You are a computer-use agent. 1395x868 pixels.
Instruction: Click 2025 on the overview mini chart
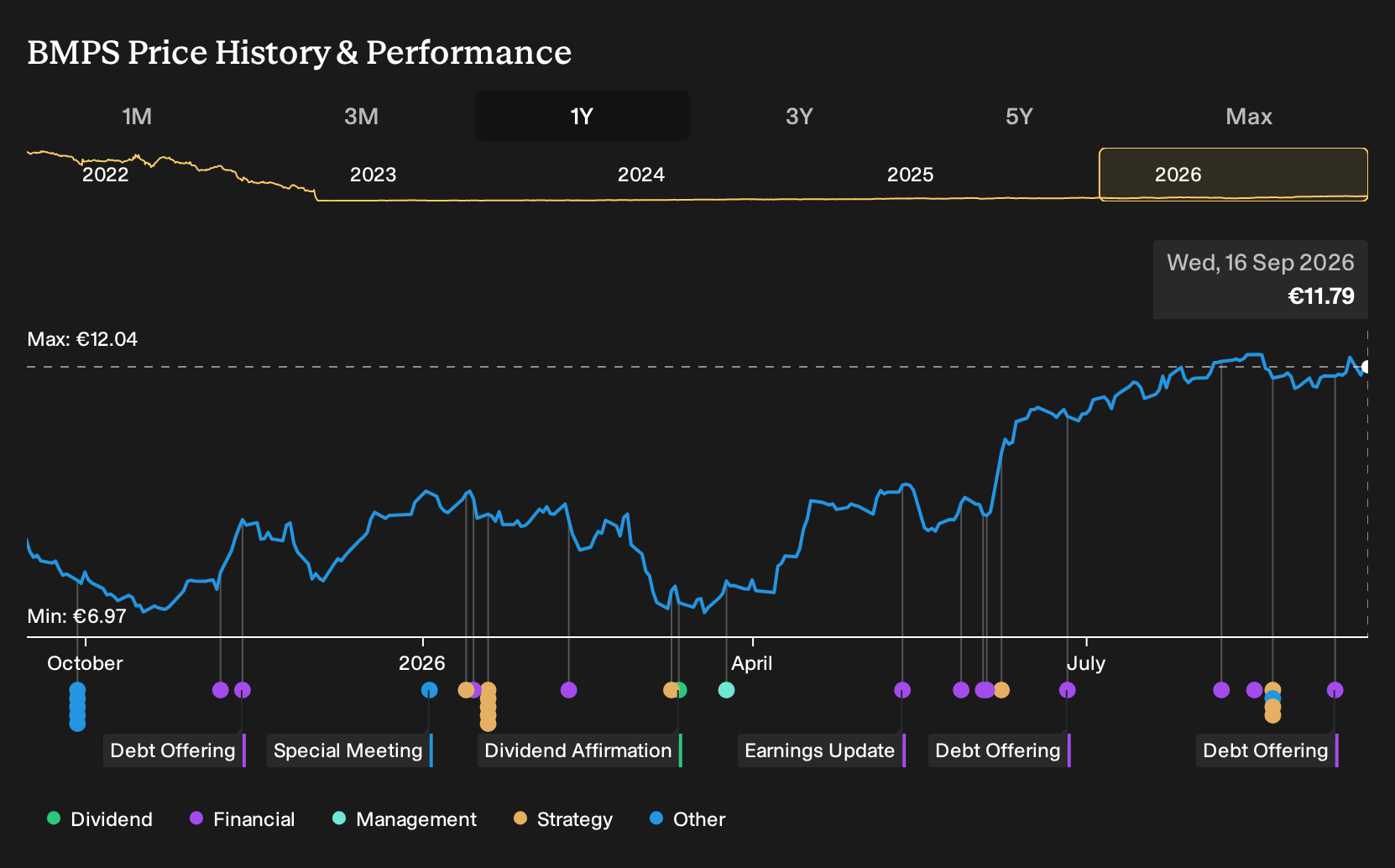[910, 175]
